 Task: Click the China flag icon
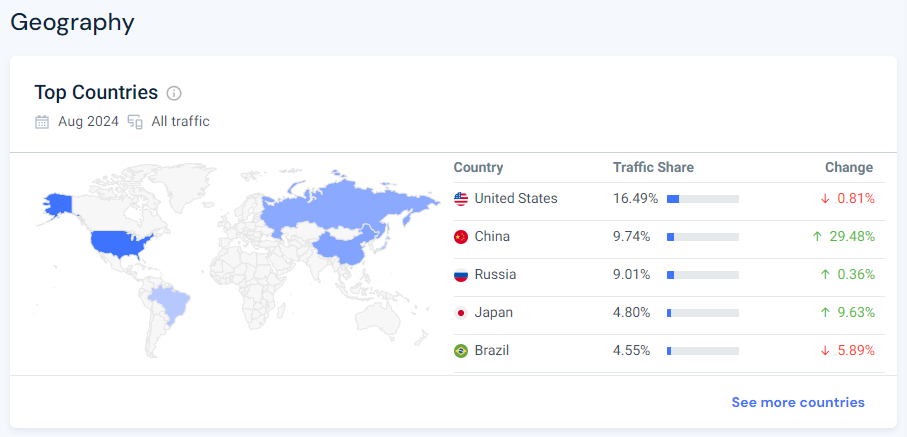(x=461, y=237)
